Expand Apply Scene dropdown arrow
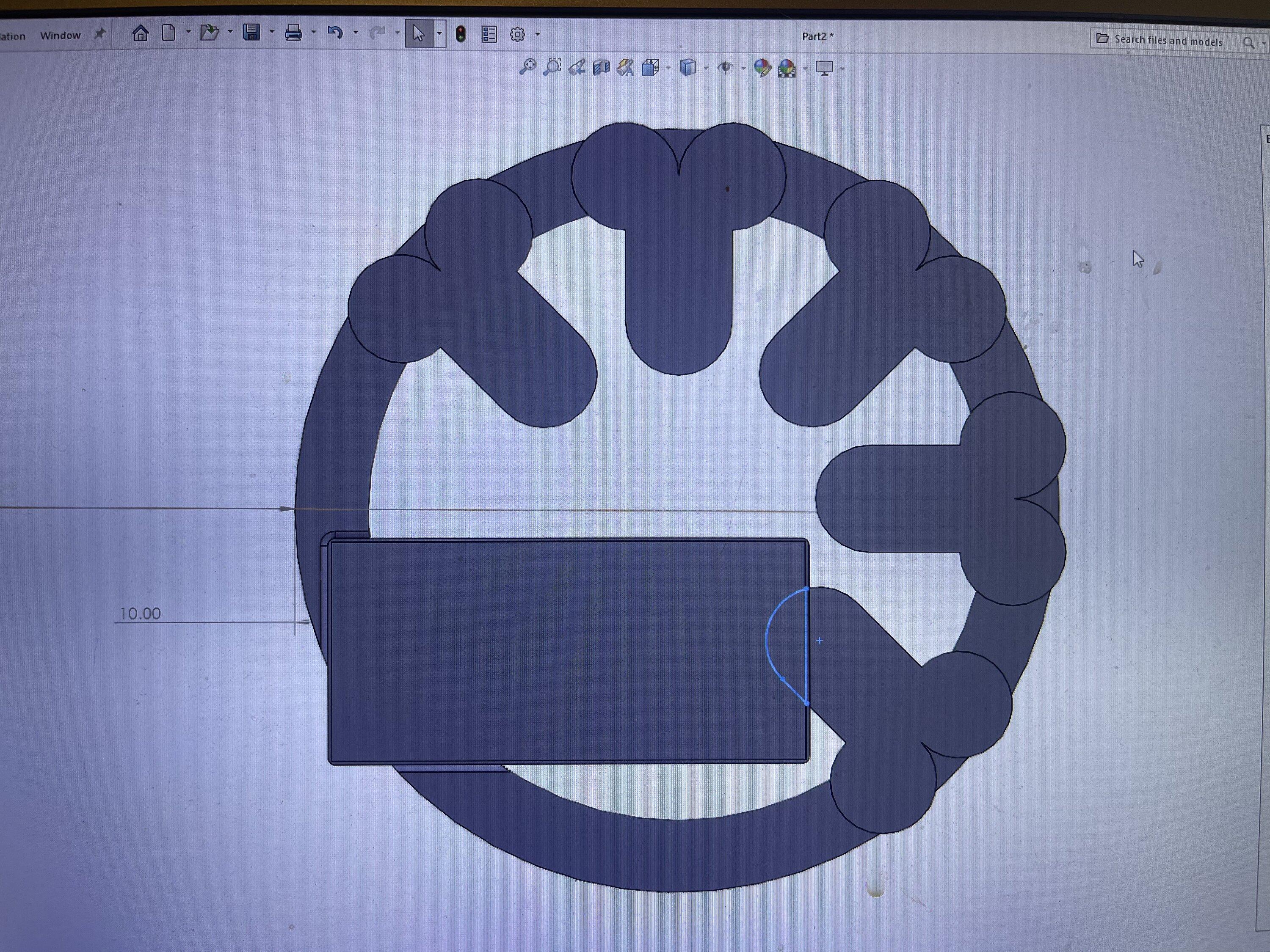 [805, 69]
